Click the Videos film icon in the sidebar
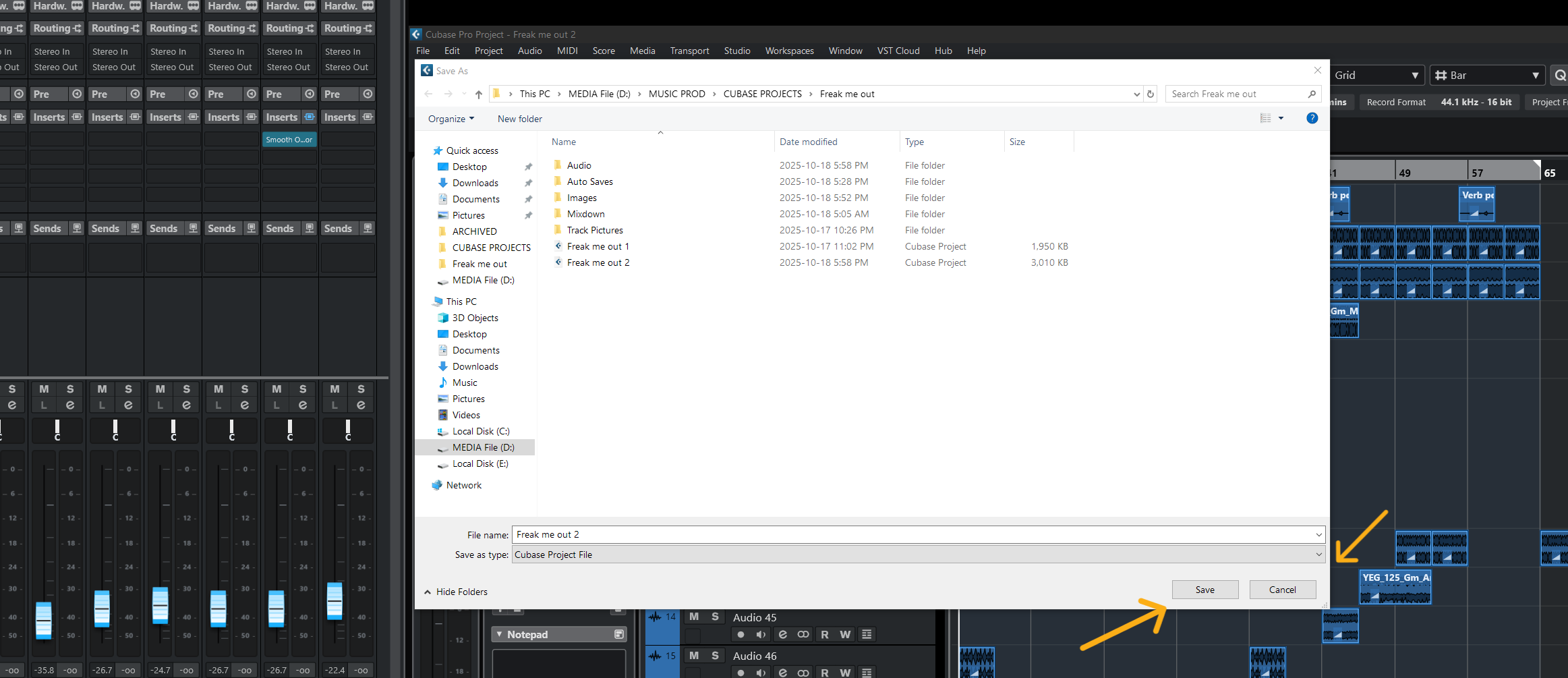 pyautogui.click(x=443, y=415)
